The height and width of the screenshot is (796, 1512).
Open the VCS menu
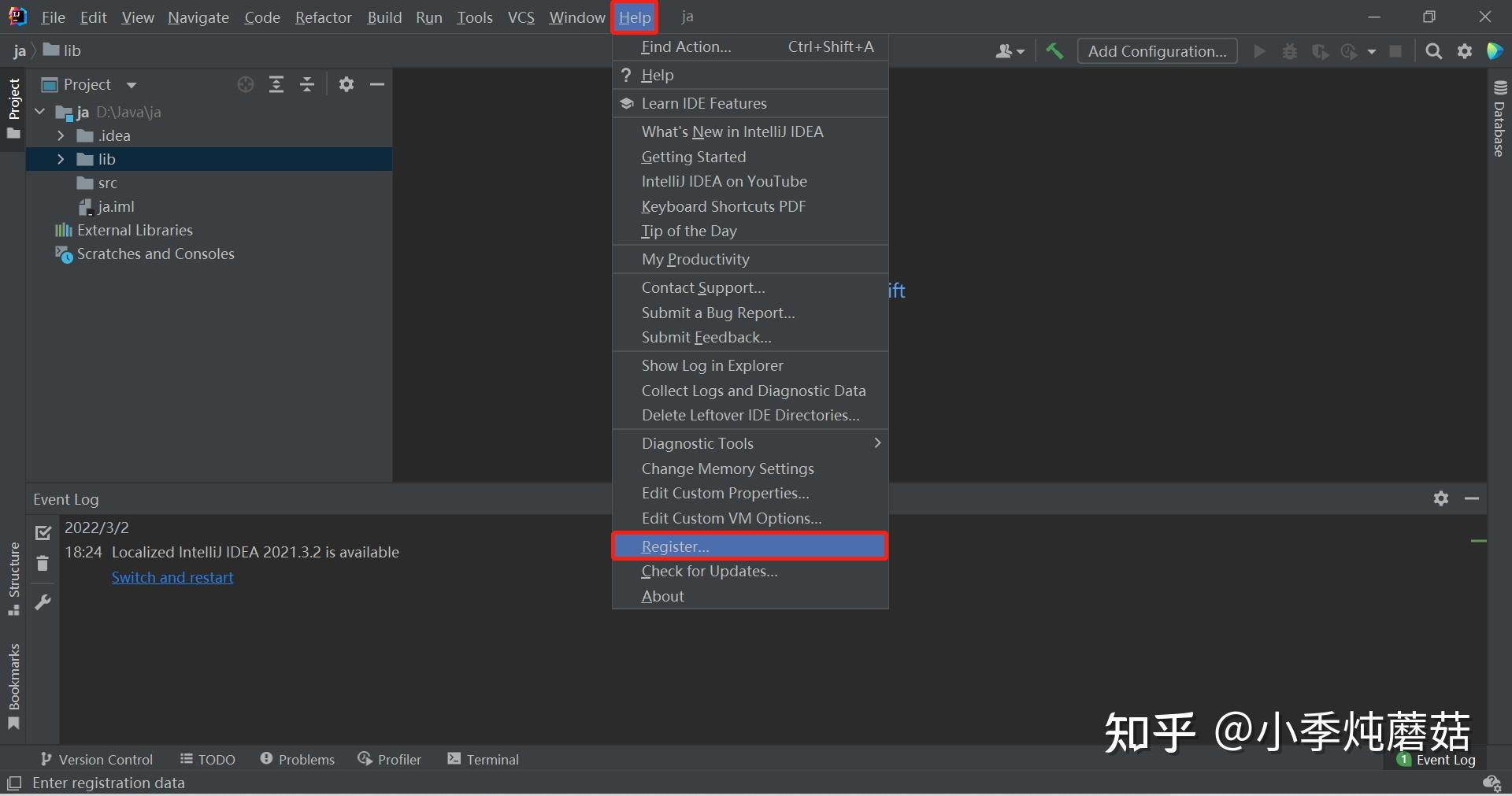click(521, 17)
